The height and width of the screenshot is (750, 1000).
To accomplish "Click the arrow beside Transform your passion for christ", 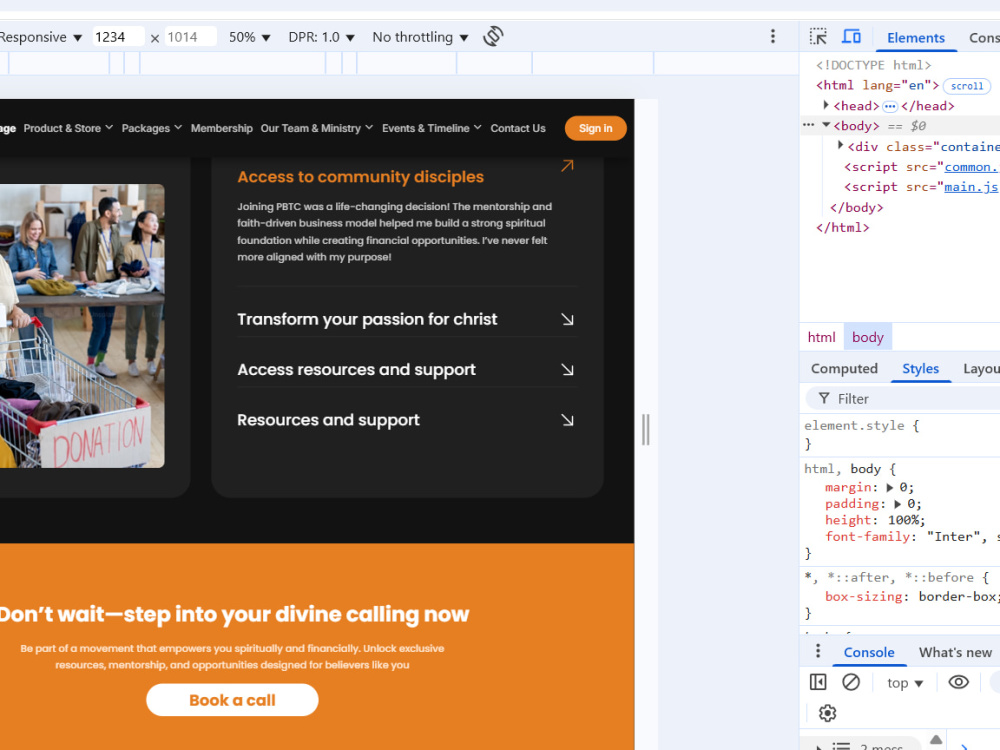I will [567, 320].
